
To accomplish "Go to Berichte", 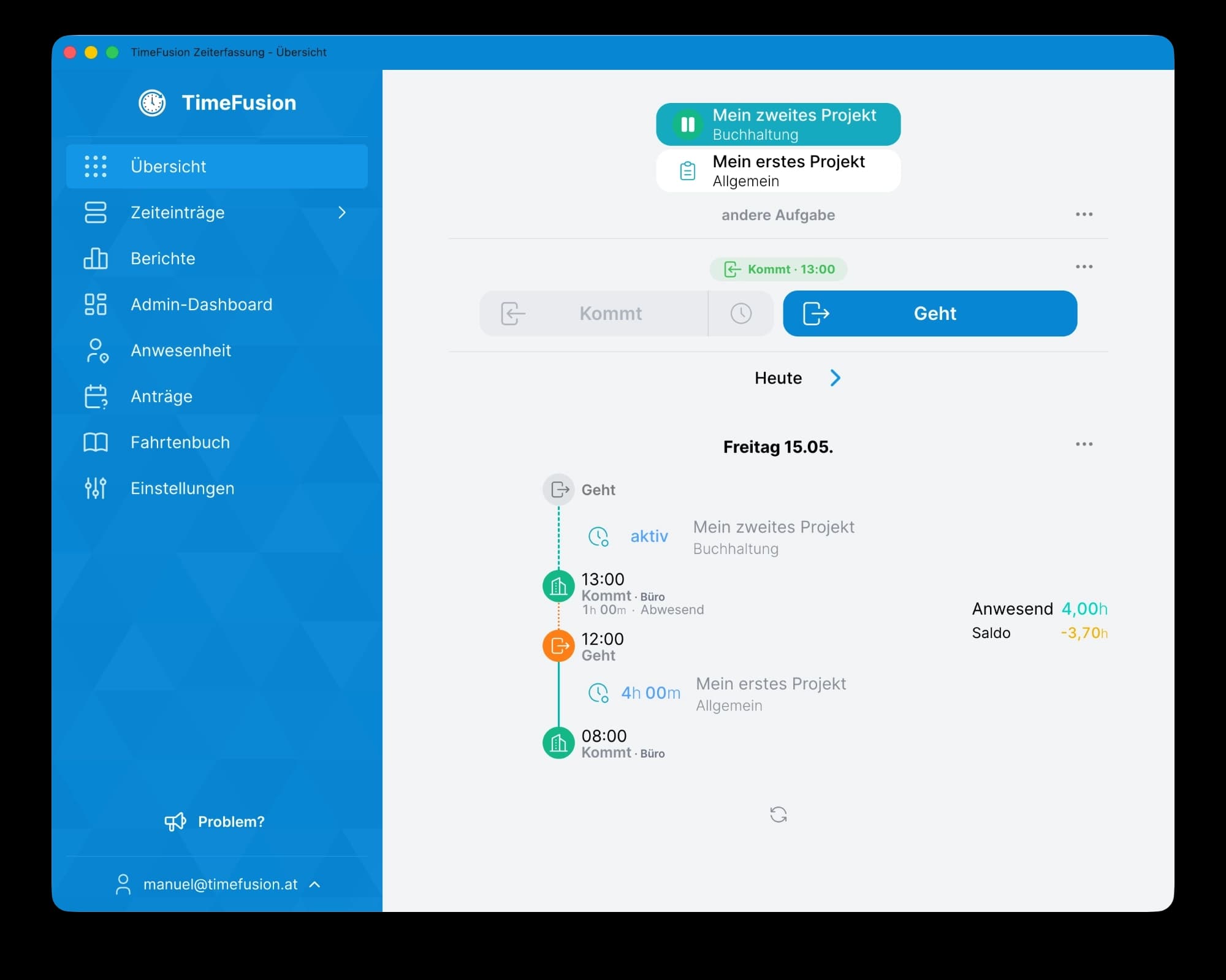I will [217, 258].
